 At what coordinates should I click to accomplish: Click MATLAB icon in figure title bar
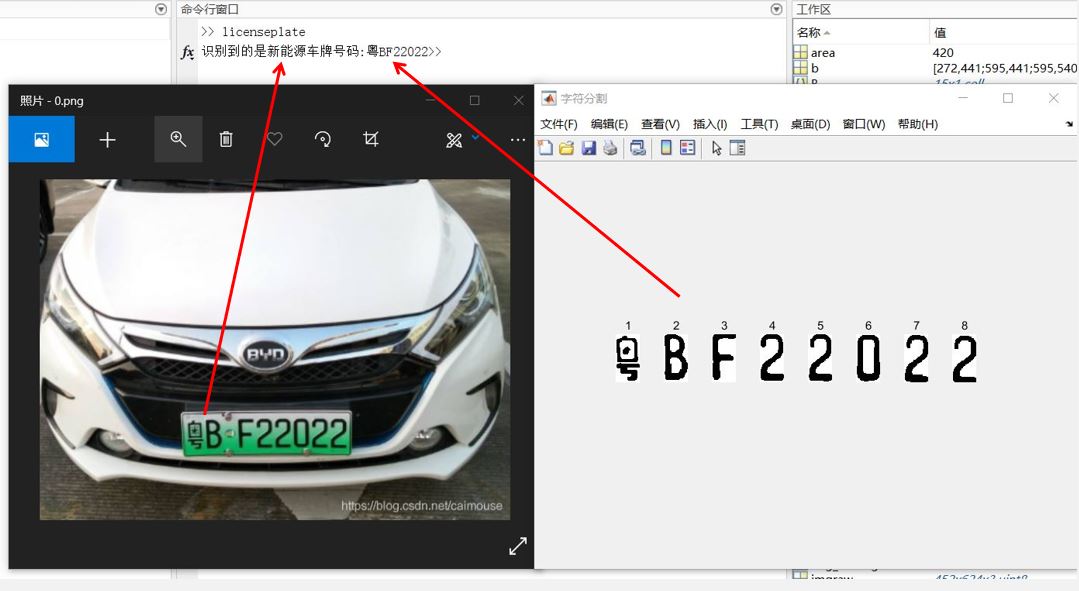[548, 98]
